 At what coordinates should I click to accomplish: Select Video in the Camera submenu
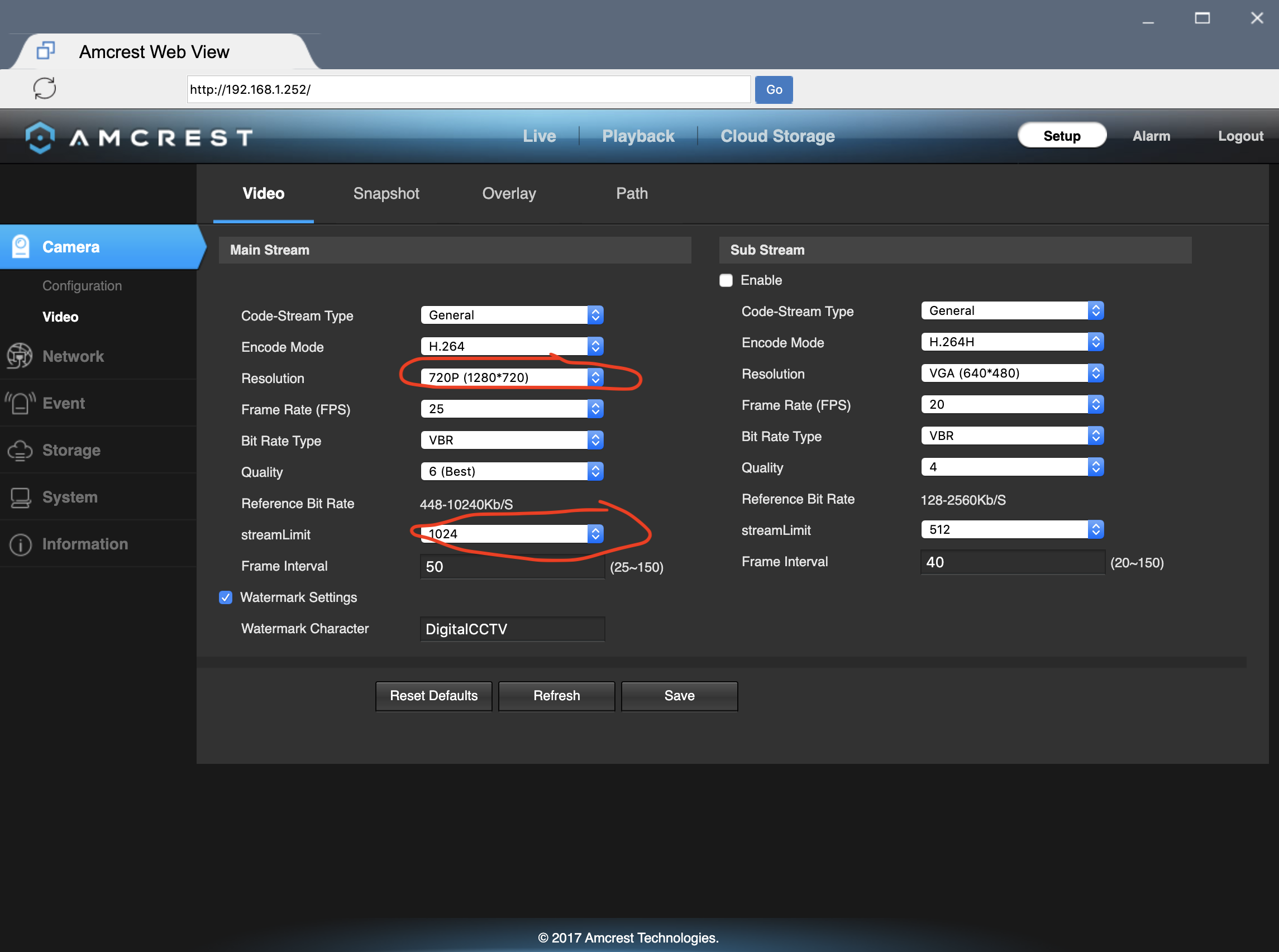click(60, 317)
